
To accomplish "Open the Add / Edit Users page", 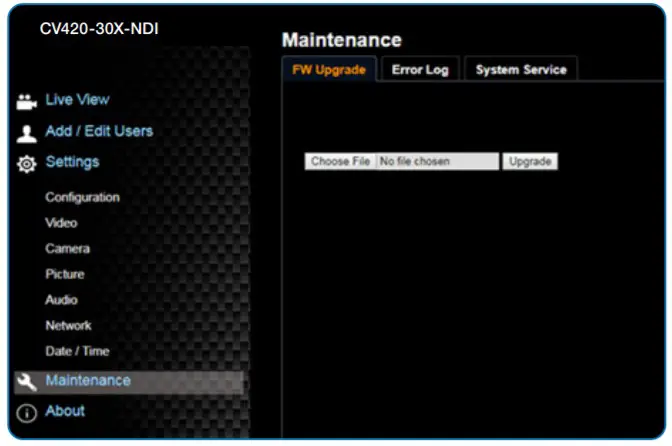I will coord(99,131).
